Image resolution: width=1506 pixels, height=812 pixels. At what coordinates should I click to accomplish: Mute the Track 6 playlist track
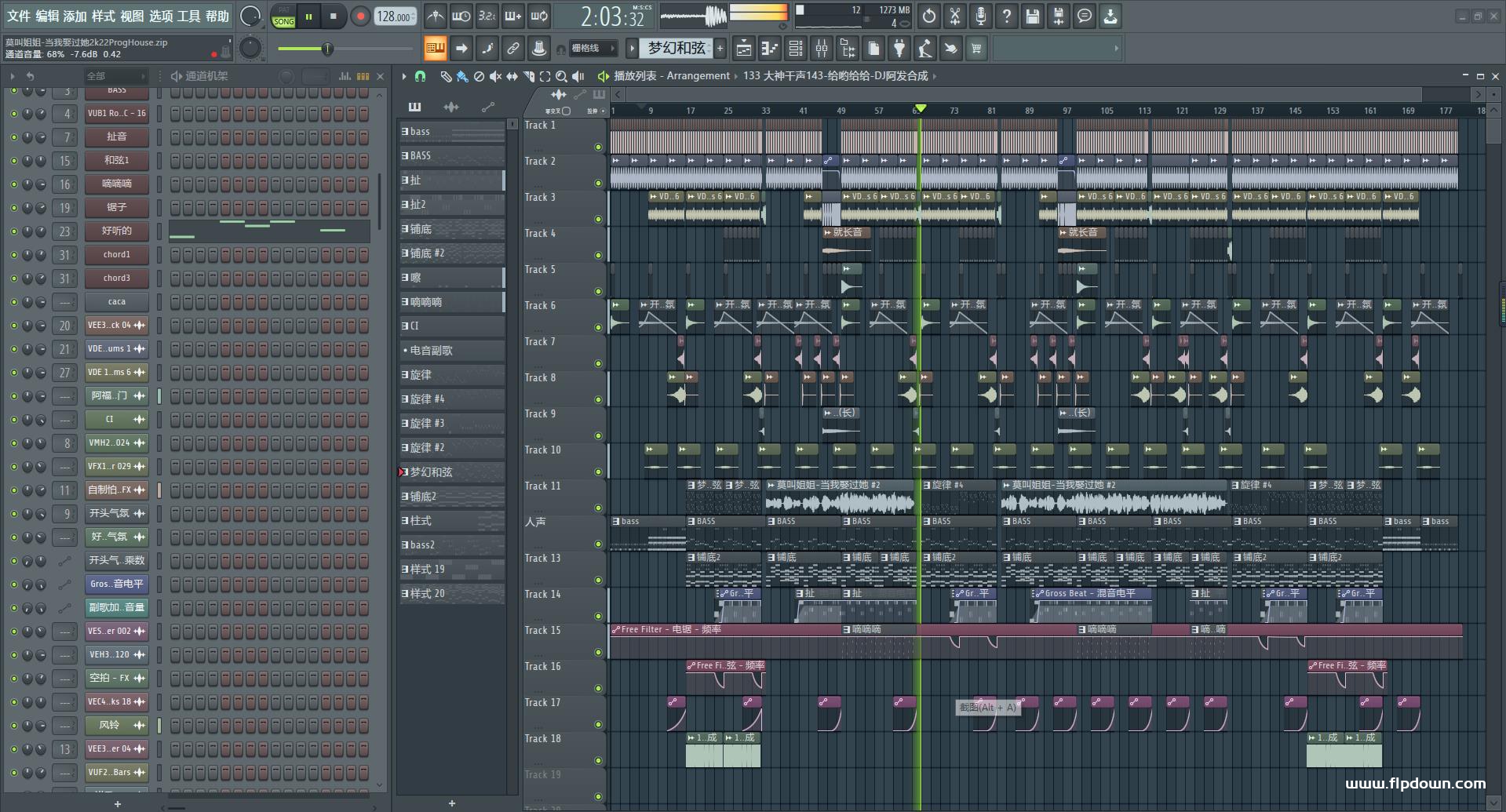coord(598,327)
